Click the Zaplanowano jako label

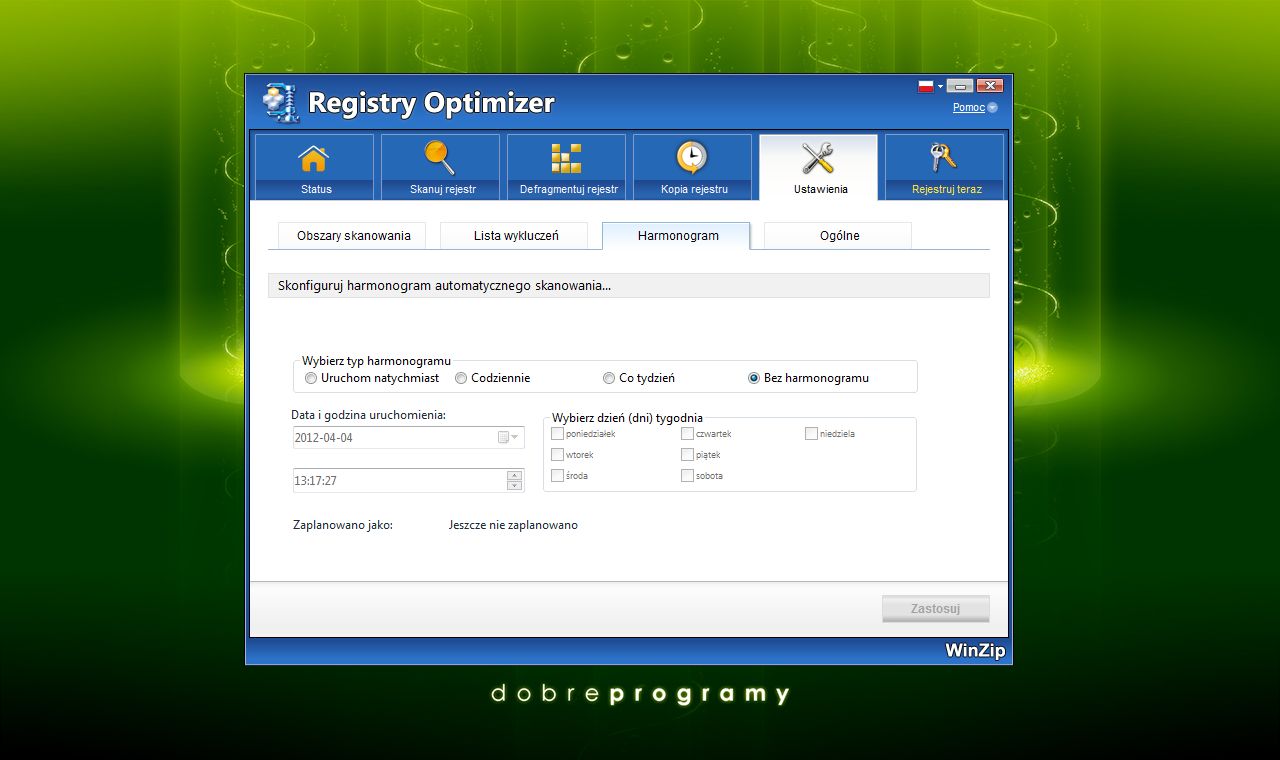tap(343, 525)
